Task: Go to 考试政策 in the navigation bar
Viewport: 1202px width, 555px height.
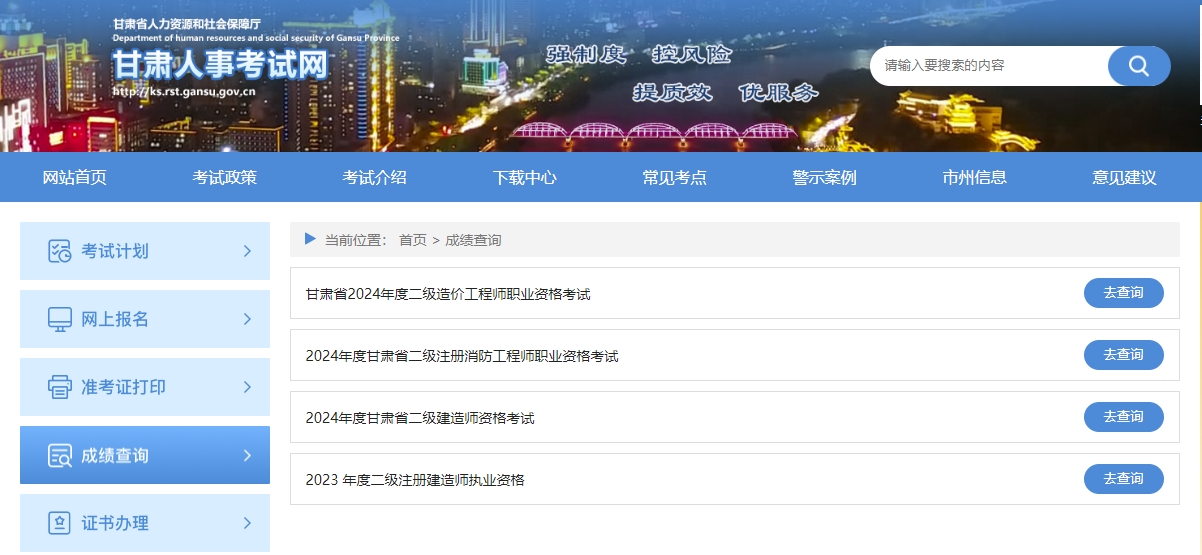Action: [225, 178]
